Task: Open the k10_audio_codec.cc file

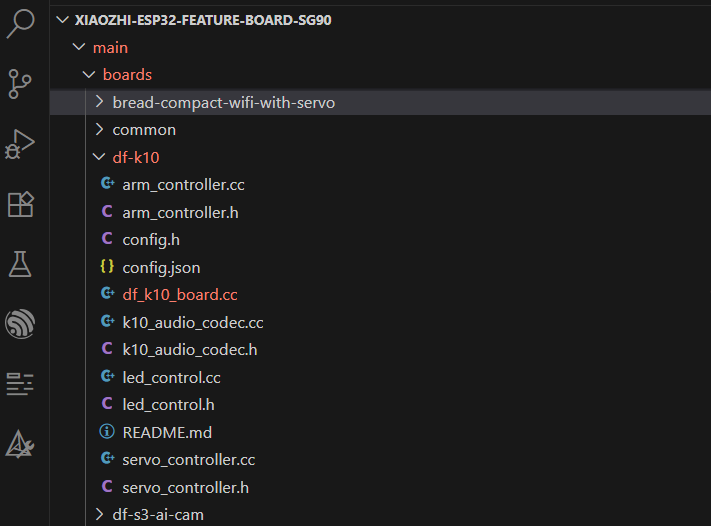Action: coord(193,323)
